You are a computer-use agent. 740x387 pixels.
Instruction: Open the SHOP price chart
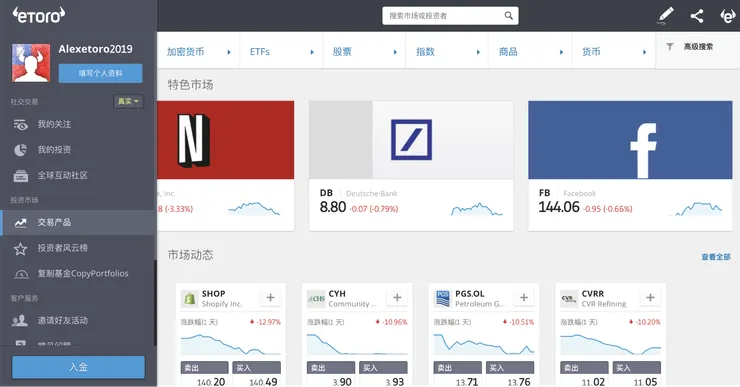pos(231,344)
